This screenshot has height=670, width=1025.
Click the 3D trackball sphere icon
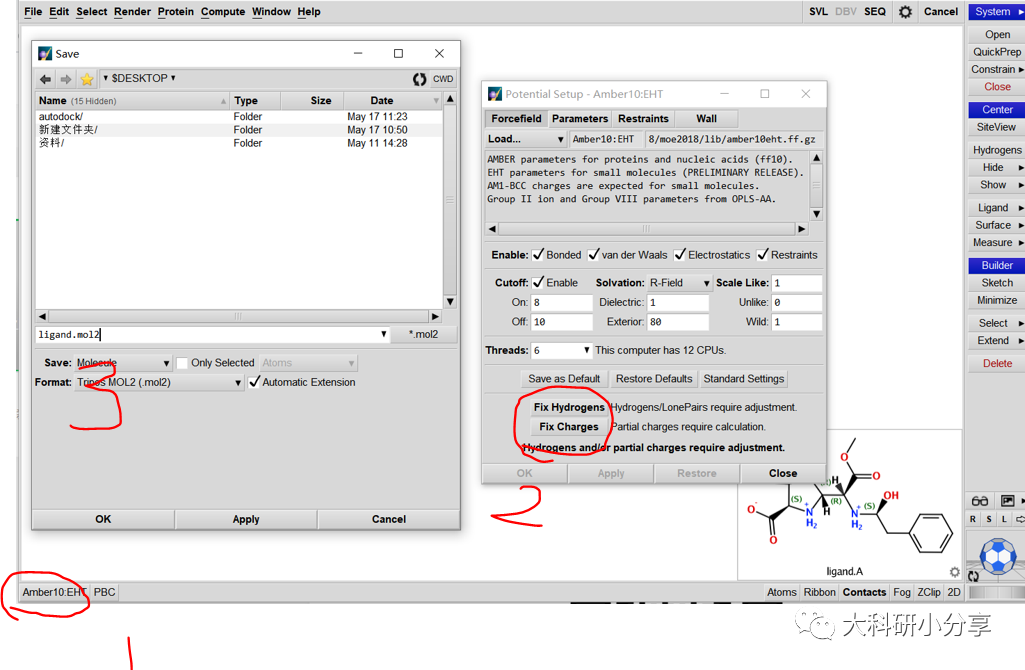(998, 556)
